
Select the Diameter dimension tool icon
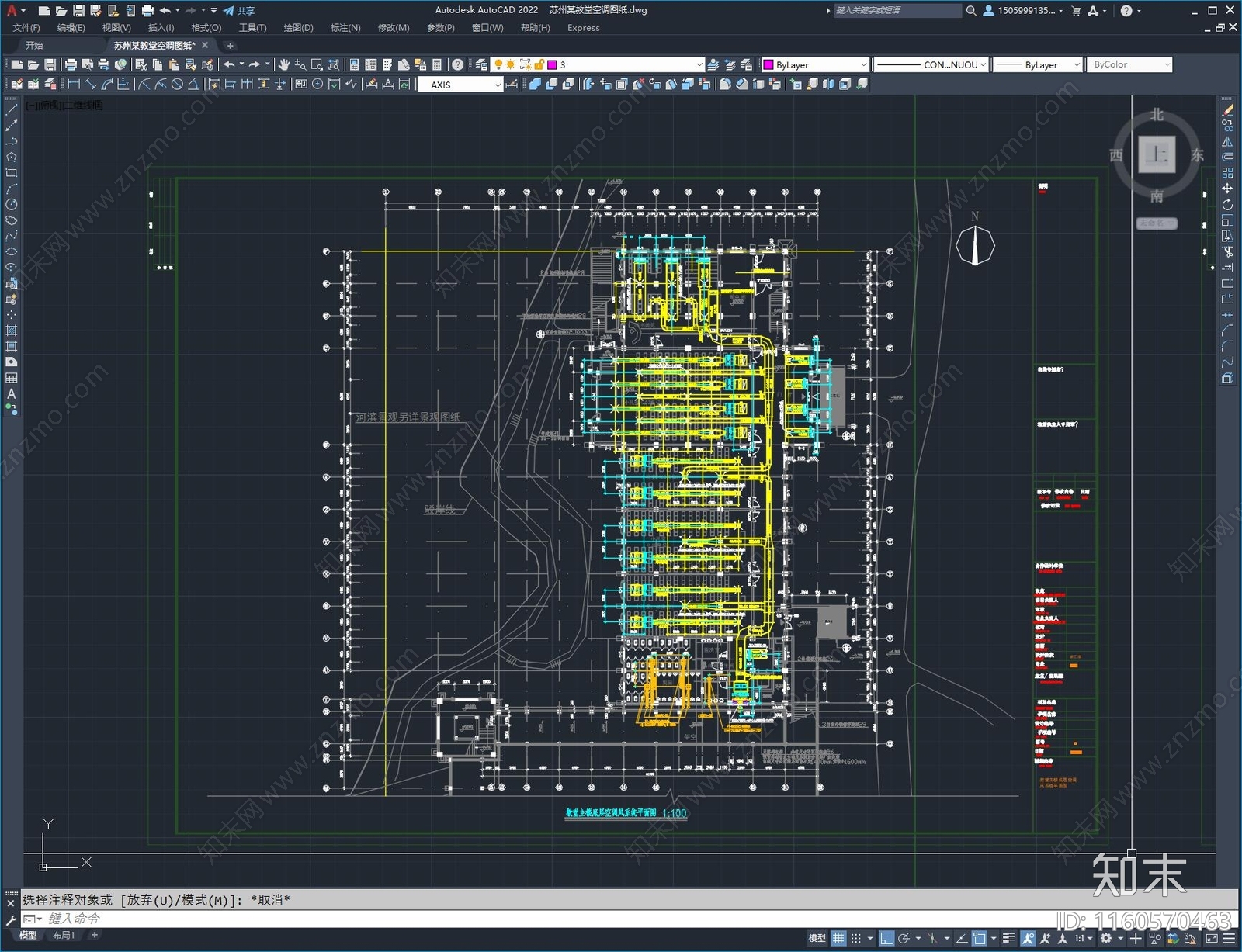pos(177,85)
